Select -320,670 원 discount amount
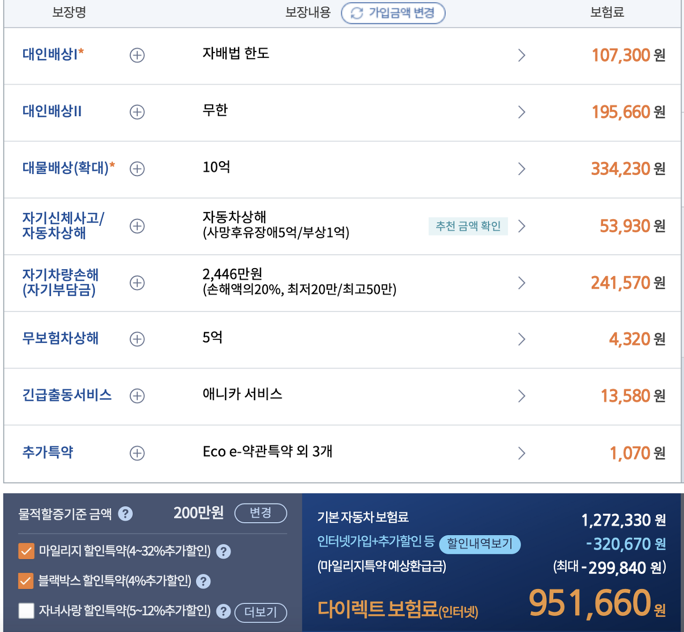684x632 pixels. coord(626,544)
